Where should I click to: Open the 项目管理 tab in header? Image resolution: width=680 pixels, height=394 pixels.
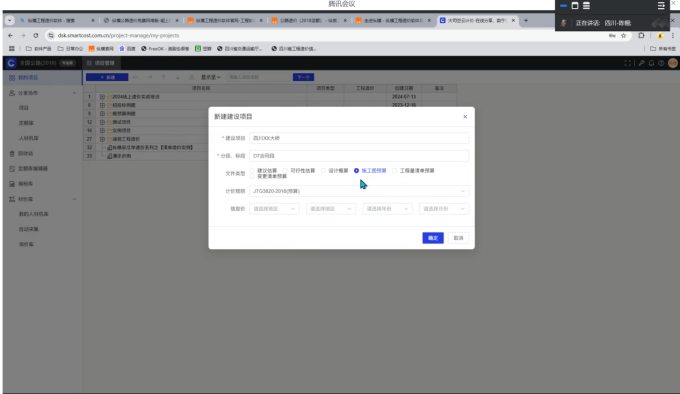pos(101,63)
